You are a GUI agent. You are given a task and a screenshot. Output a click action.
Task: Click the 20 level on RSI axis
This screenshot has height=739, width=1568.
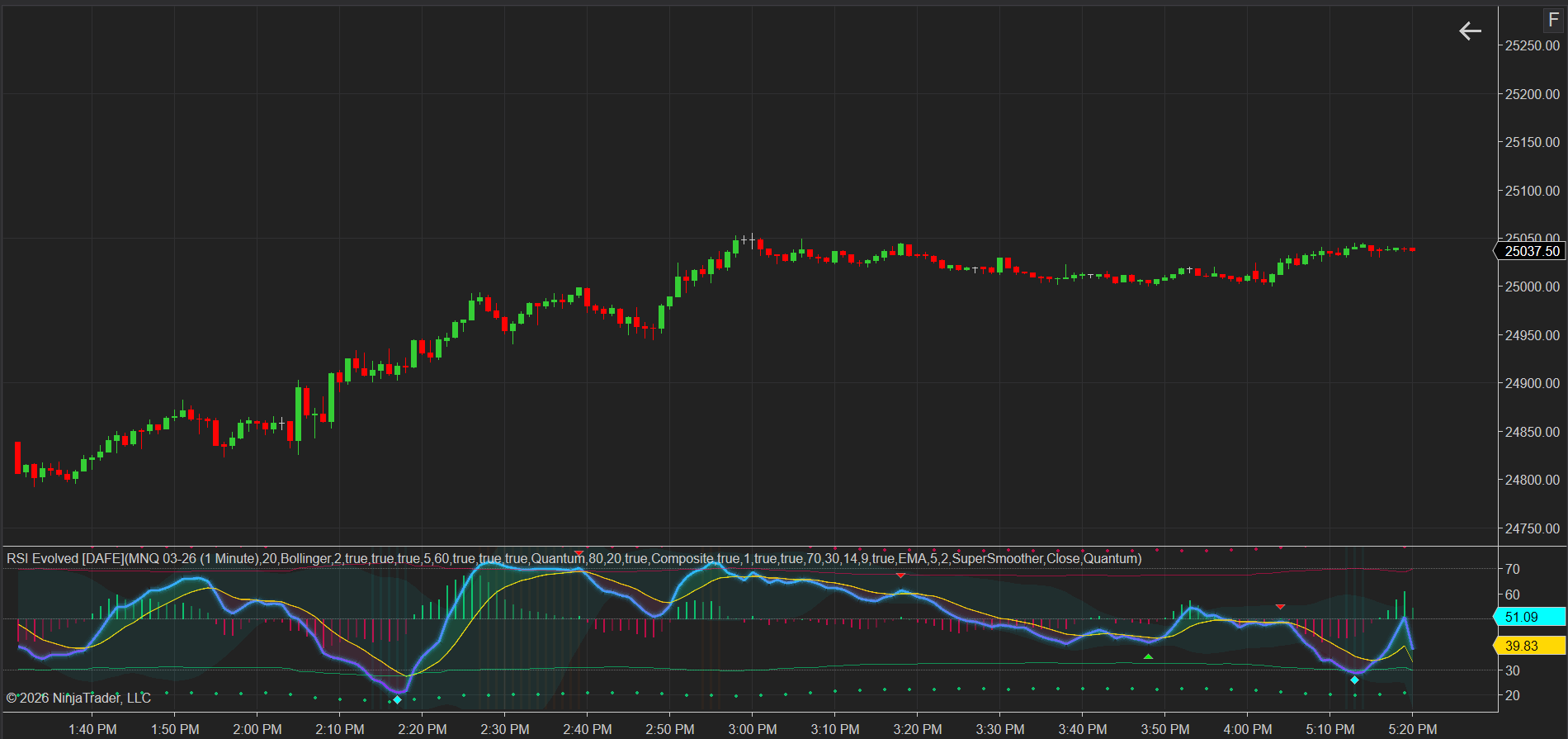point(1513,695)
